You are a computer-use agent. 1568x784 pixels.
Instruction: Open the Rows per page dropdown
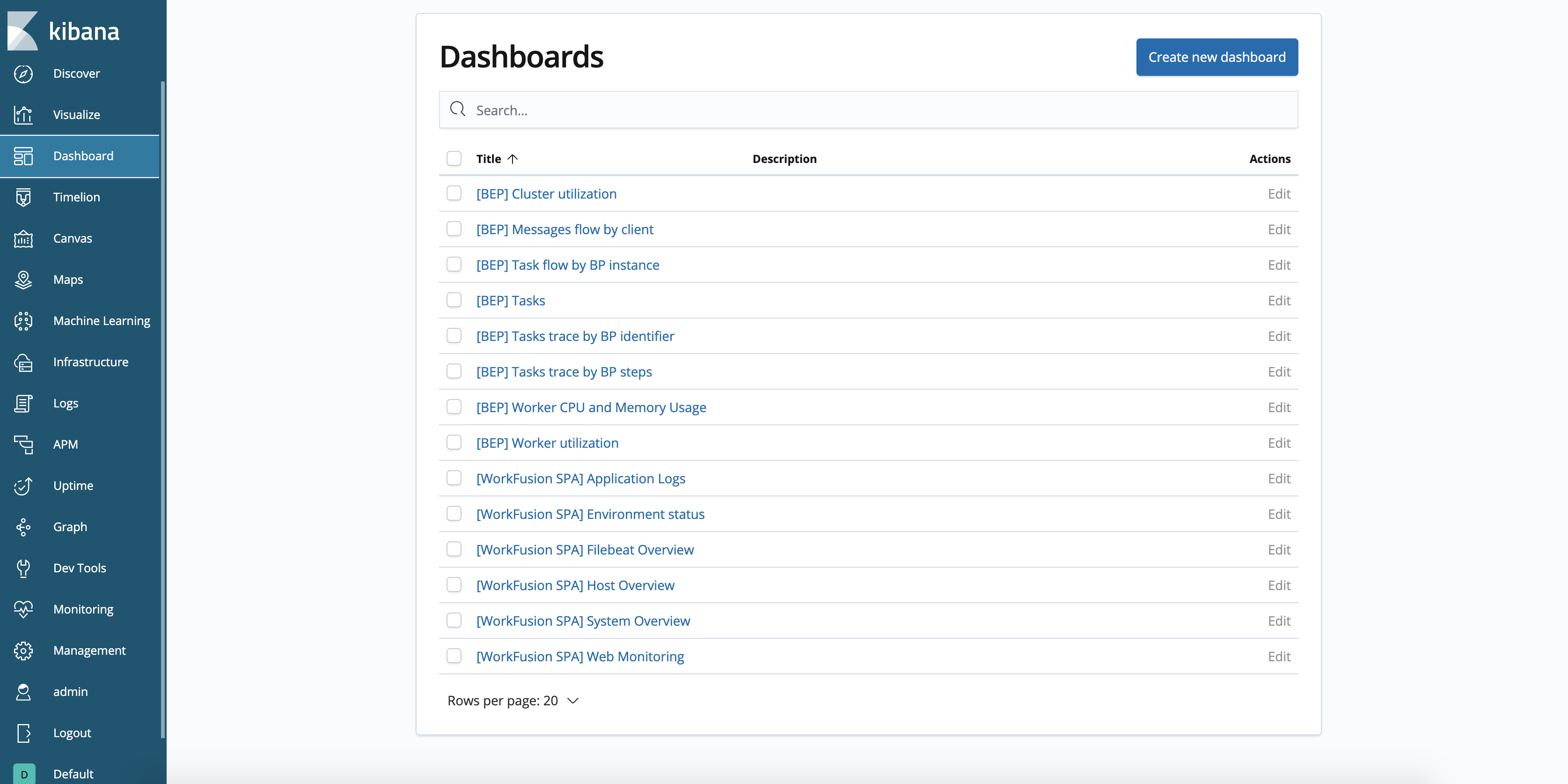[x=513, y=701]
